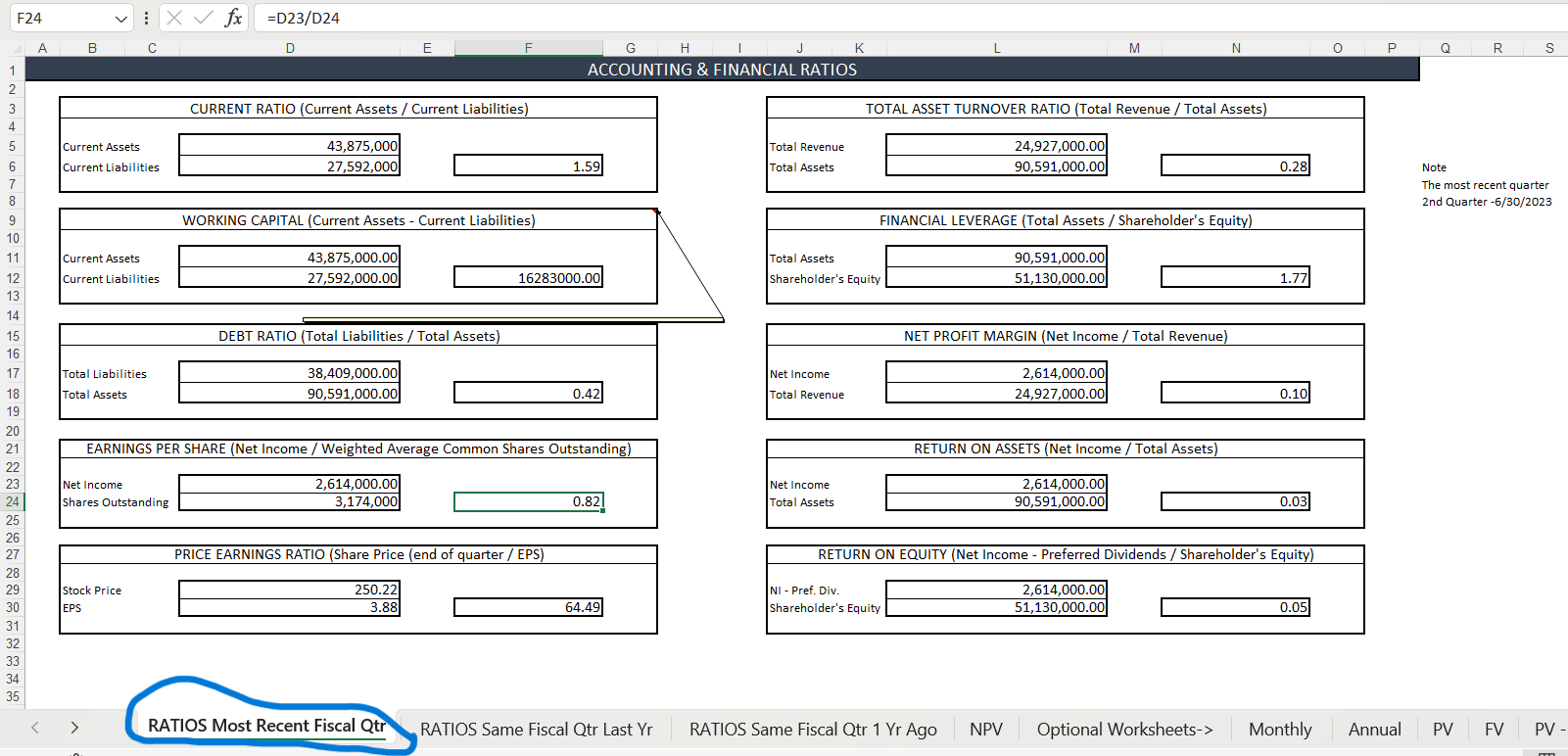Select the net profit margin result 0.10
The width and height of the screenshot is (1568, 756).
(1235, 394)
